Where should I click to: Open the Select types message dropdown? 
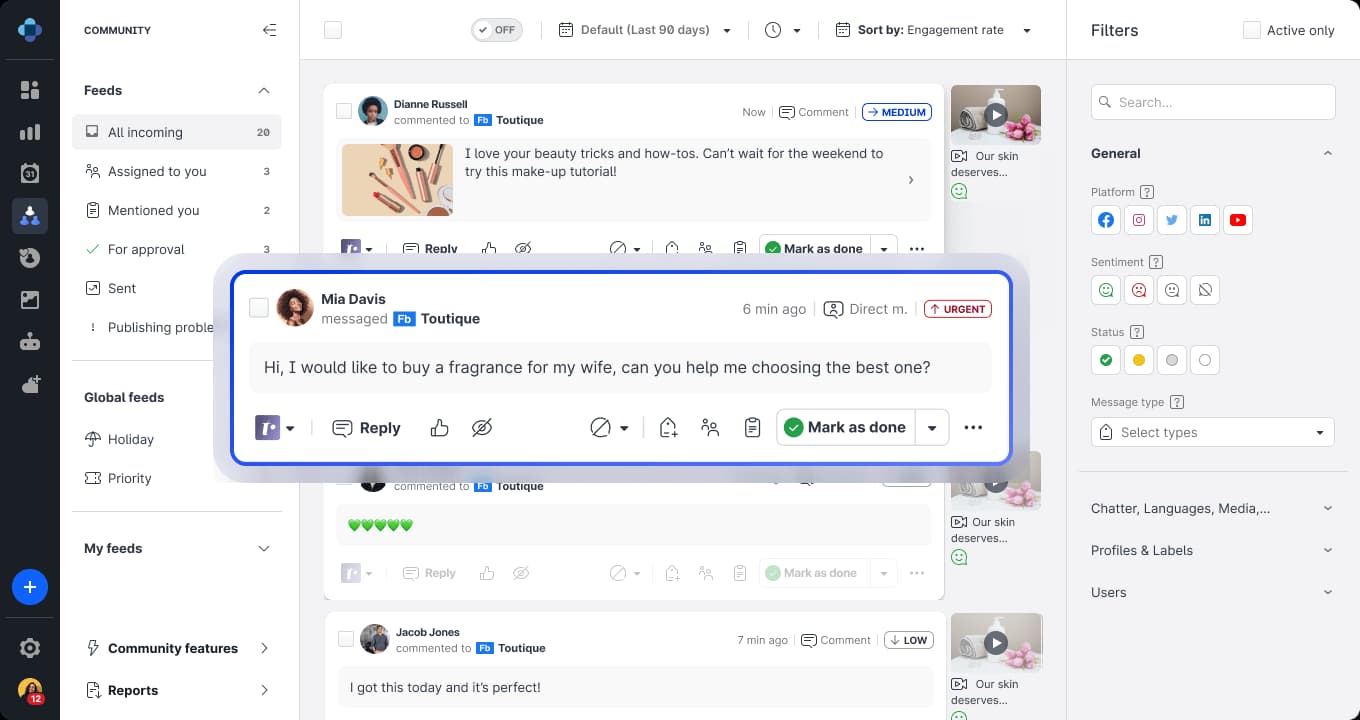point(1212,432)
